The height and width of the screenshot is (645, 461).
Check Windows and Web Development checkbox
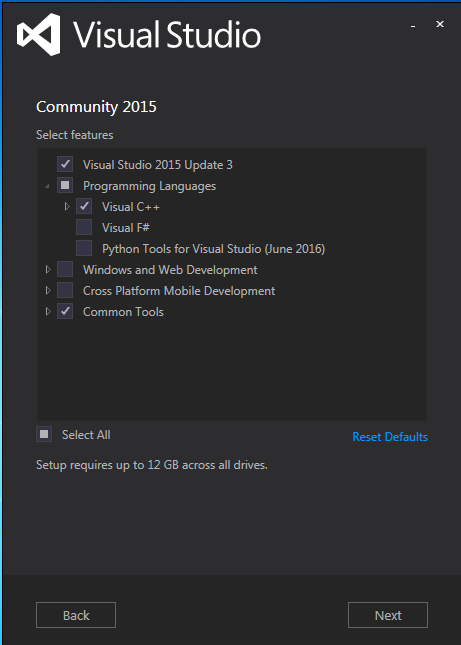(65, 269)
